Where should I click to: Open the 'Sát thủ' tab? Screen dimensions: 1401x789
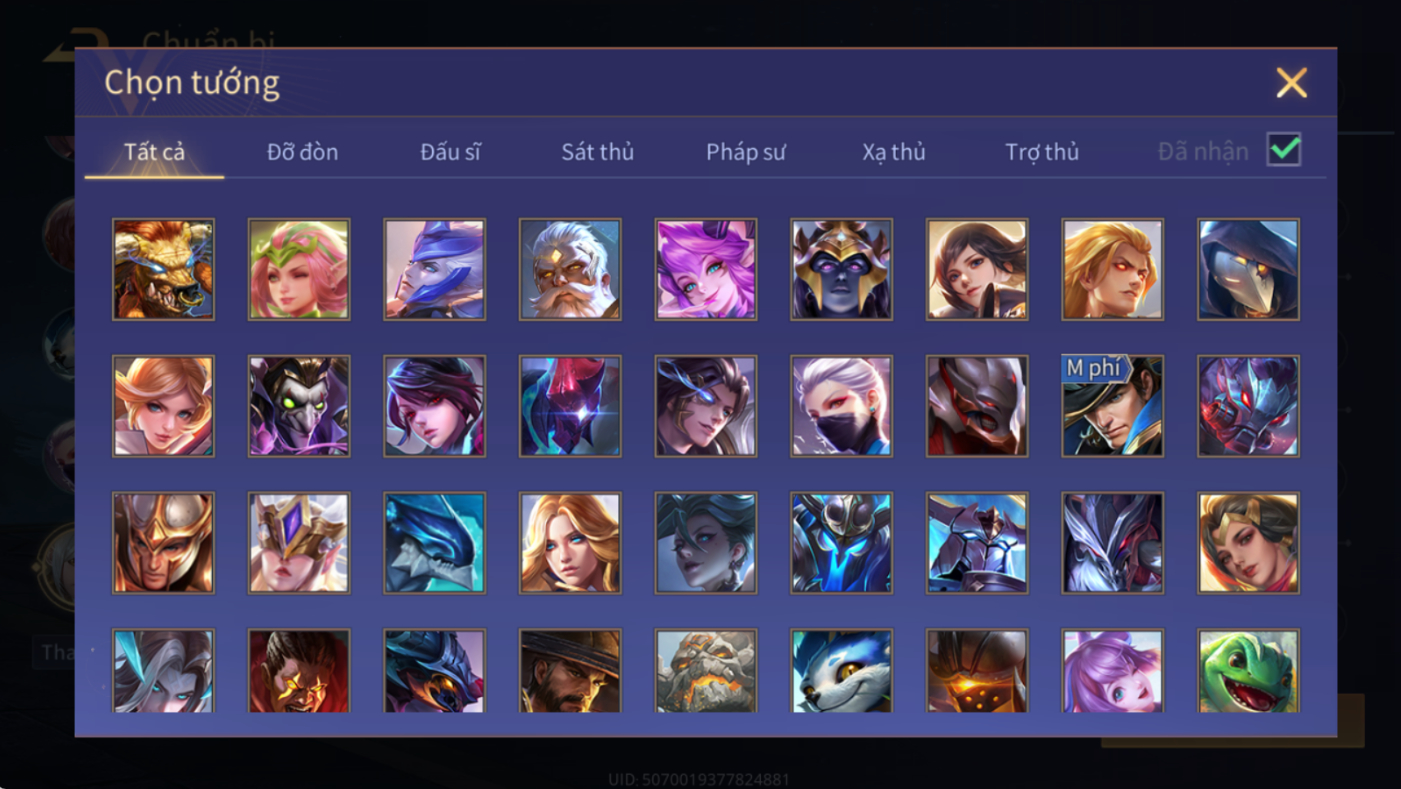pos(598,152)
